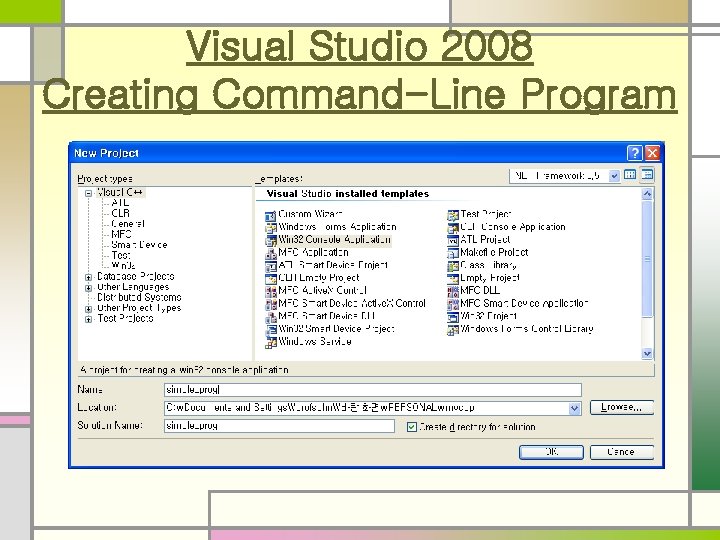Screen dimensions: 720x540
Task: Collapse the Visual C++ tree node
Action: click(x=89, y=193)
